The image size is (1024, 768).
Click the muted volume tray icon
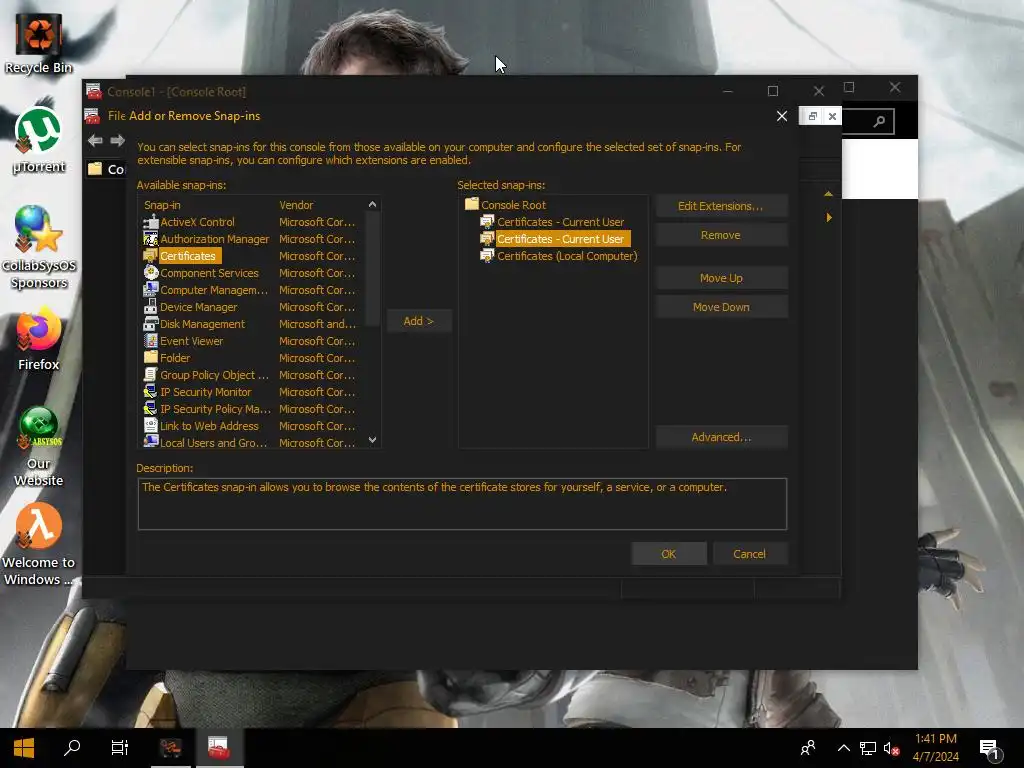pyautogui.click(x=891, y=748)
